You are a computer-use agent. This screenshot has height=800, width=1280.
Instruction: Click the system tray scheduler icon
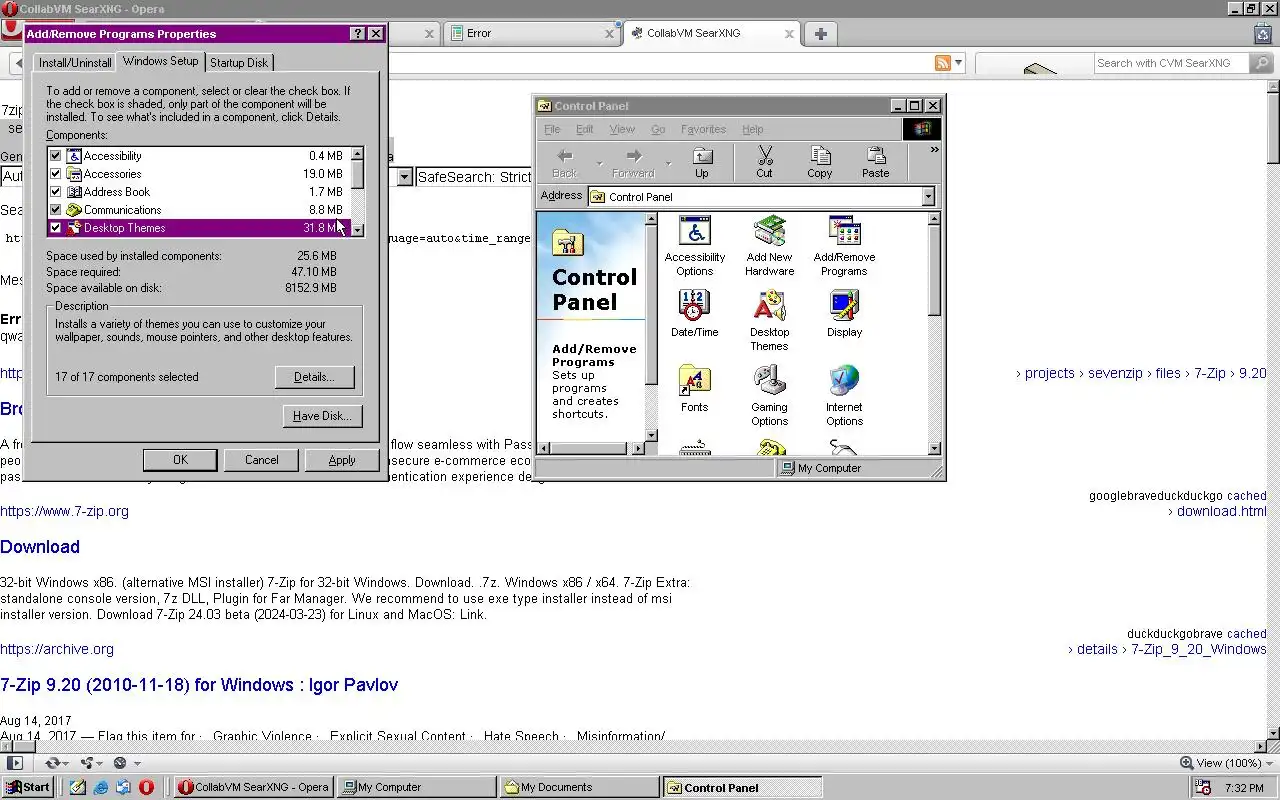[x=1204, y=787]
